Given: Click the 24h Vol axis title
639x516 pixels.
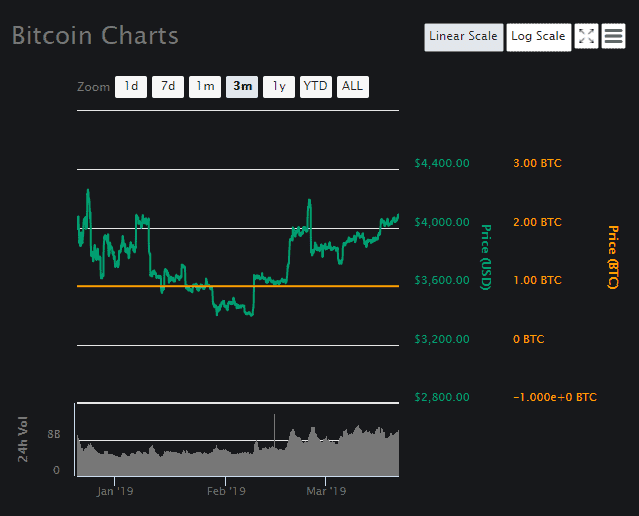Looking at the screenshot, I should 23,439.
